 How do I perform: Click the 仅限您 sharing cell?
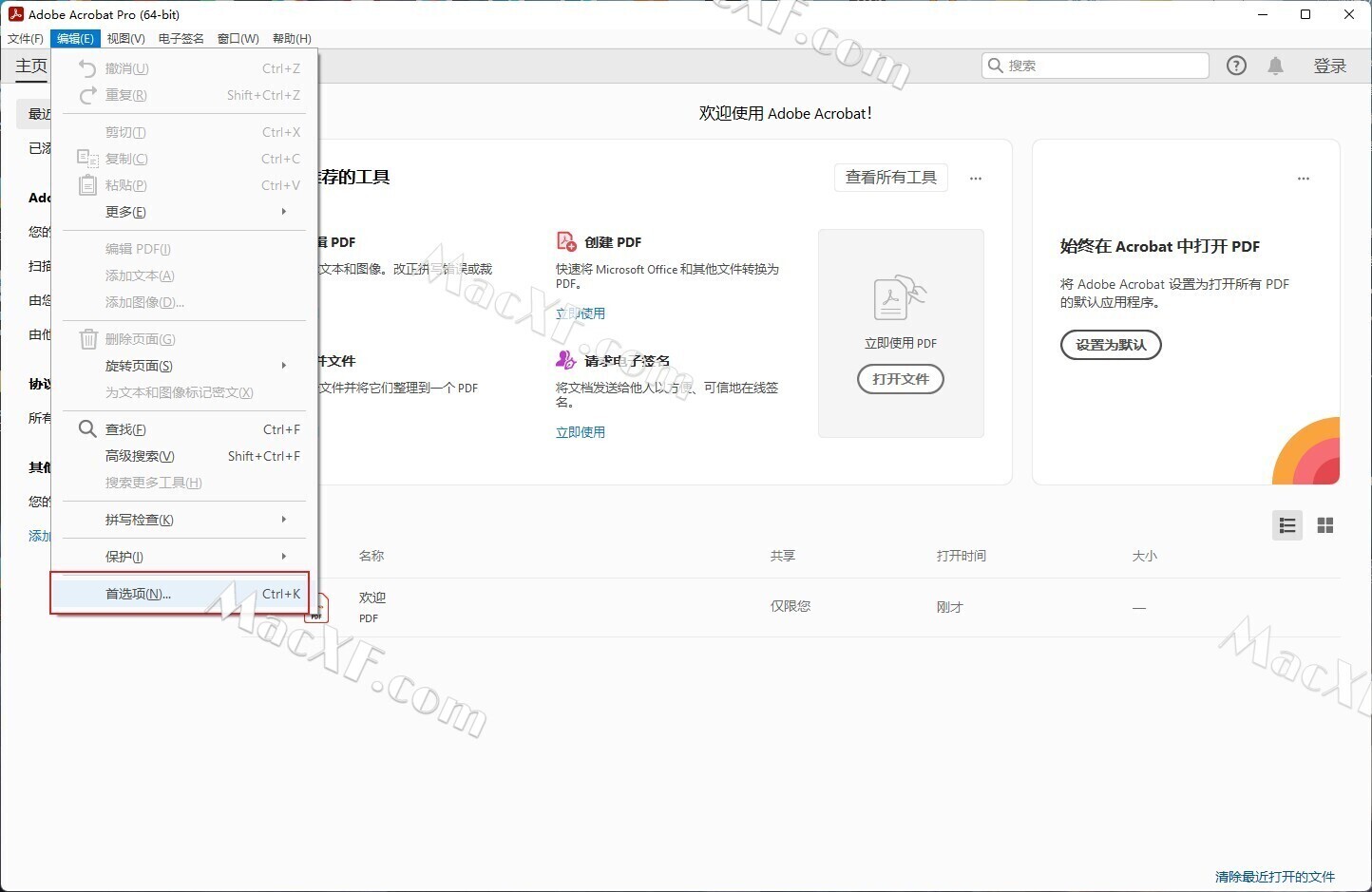(x=791, y=606)
